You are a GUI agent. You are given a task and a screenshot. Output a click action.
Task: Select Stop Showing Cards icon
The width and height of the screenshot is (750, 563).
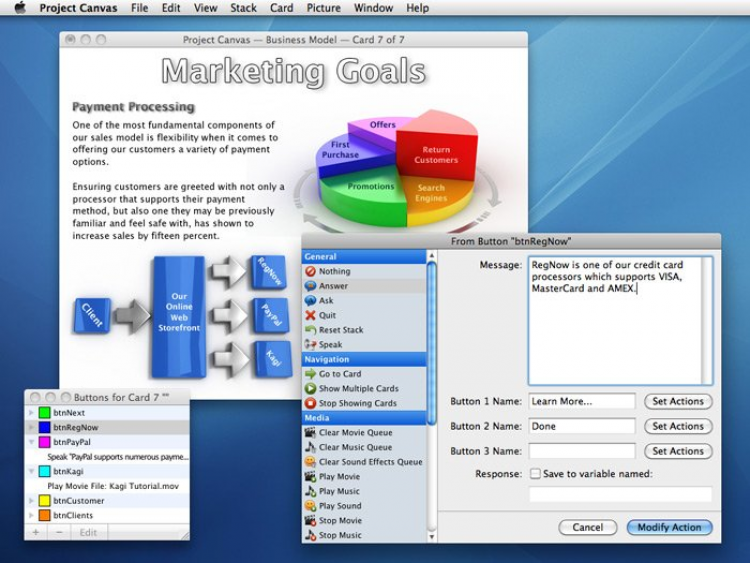click(310, 403)
